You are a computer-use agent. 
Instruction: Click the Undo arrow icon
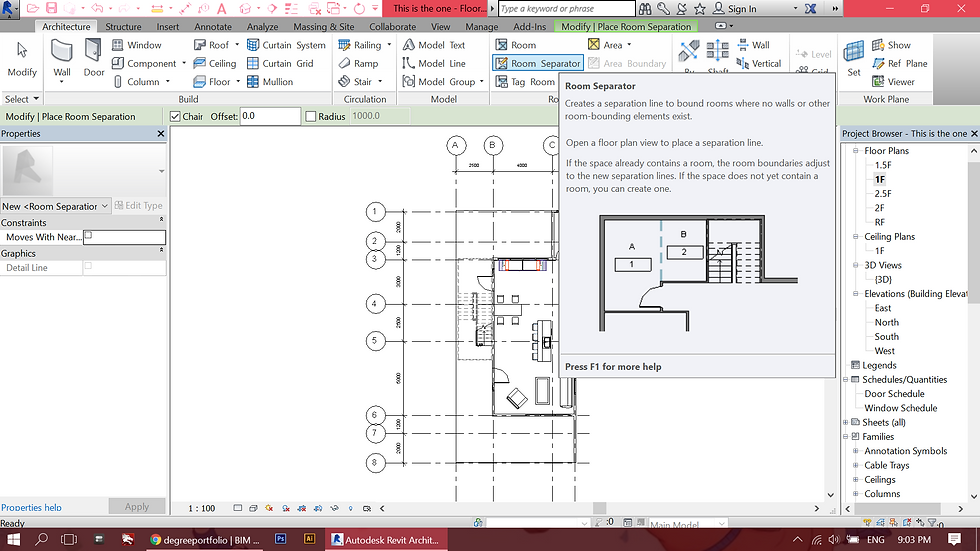pos(96,9)
